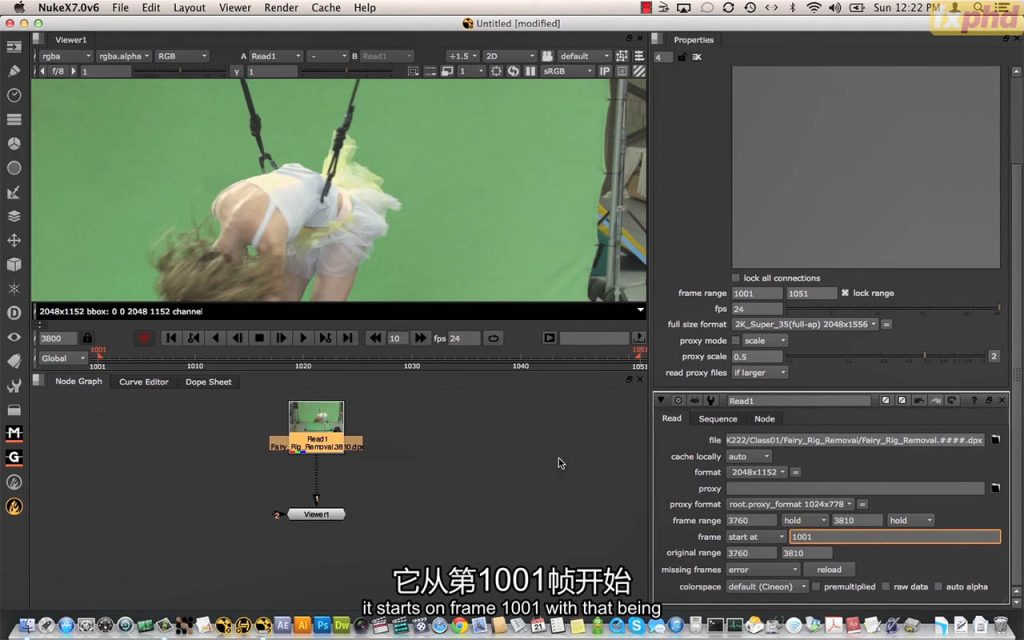This screenshot has height=640, width=1024.
Task: Open the G gizmo menu in the toolbar
Action: 14,457
